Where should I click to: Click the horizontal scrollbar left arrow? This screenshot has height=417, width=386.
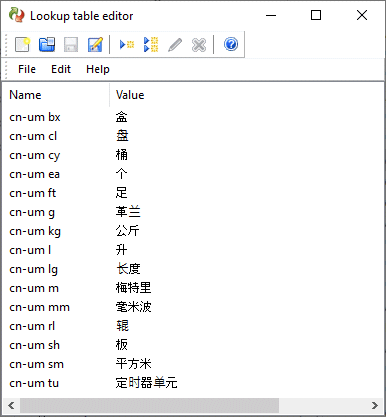coord(11,405)
